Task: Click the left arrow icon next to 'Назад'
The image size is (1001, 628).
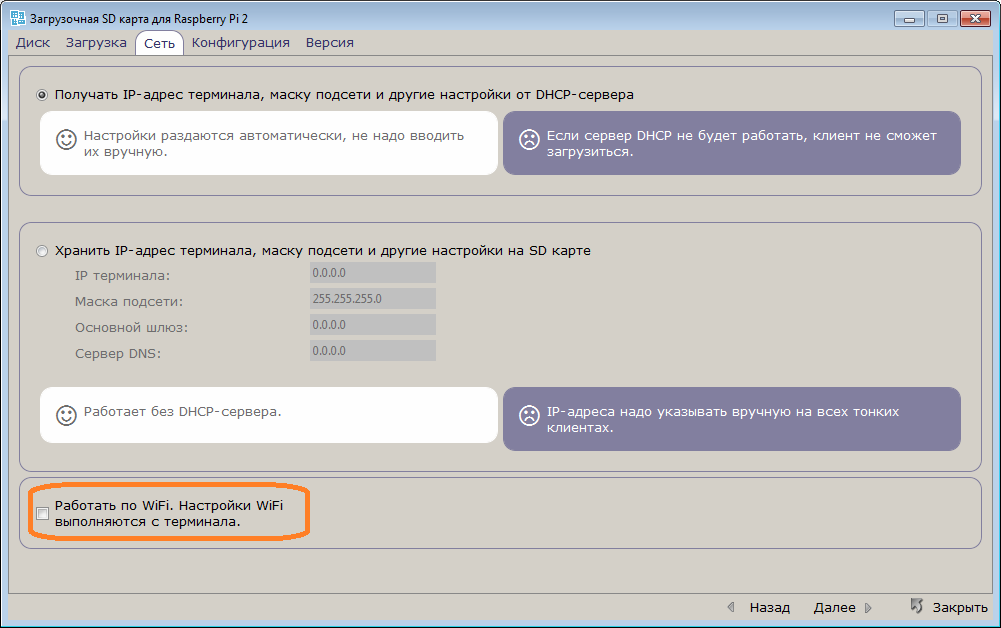Action: tap(731, 607)
